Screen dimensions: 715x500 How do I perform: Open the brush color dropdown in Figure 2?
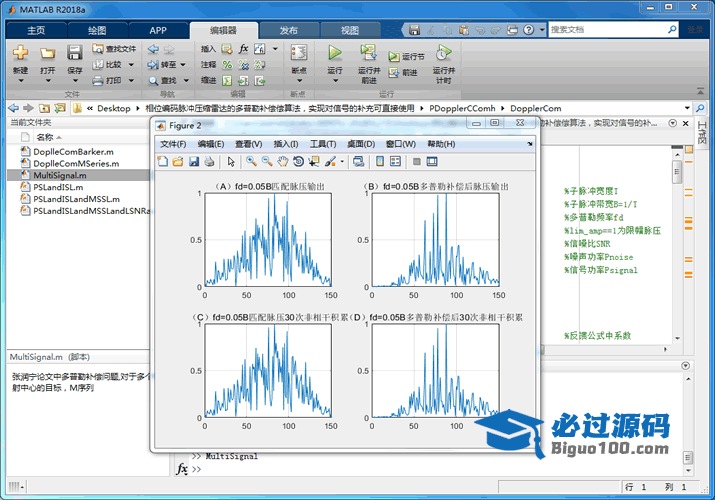point(342,161)
